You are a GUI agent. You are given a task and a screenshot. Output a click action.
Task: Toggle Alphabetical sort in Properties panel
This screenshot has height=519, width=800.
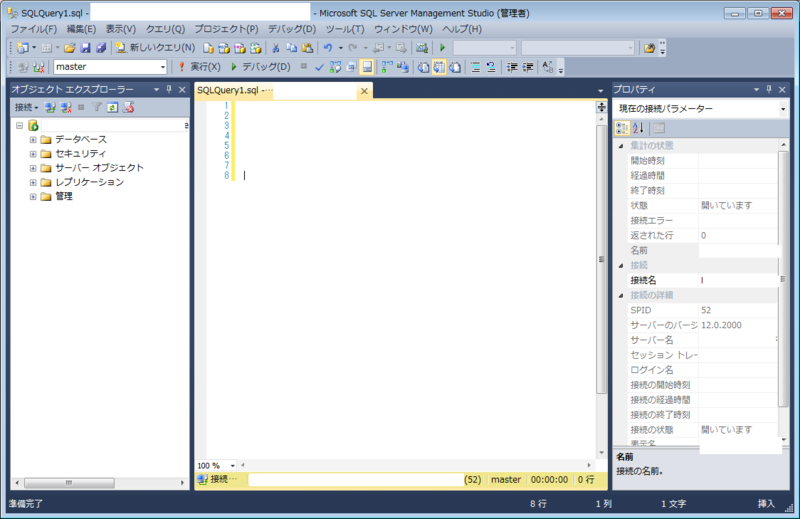pos(638,128)
